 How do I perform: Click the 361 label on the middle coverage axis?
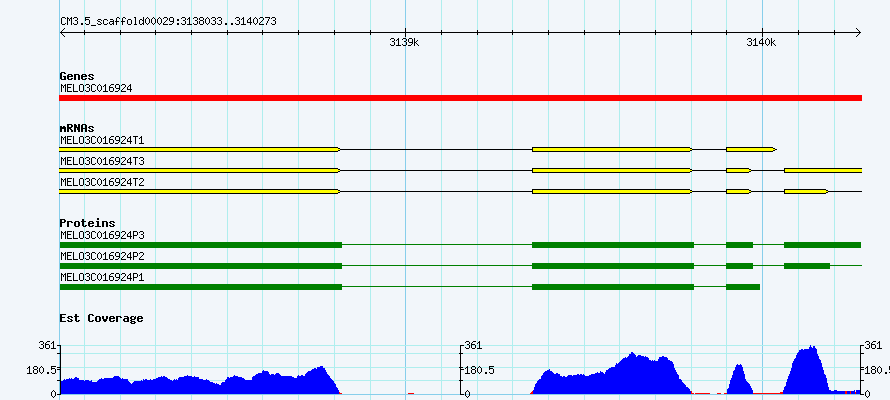point(473,346)
